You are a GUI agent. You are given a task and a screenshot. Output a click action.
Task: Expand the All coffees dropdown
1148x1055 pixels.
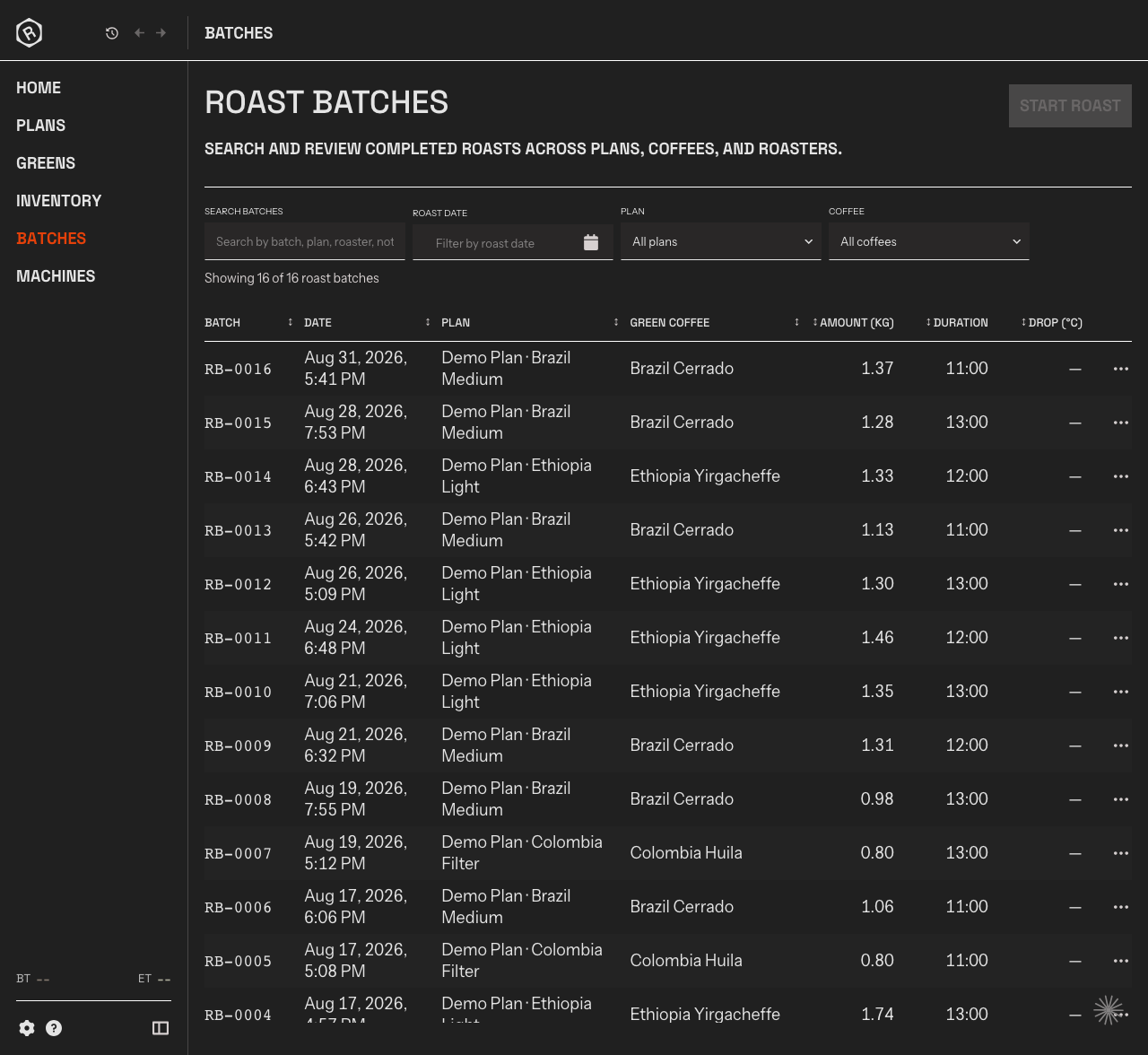[929, 241]
